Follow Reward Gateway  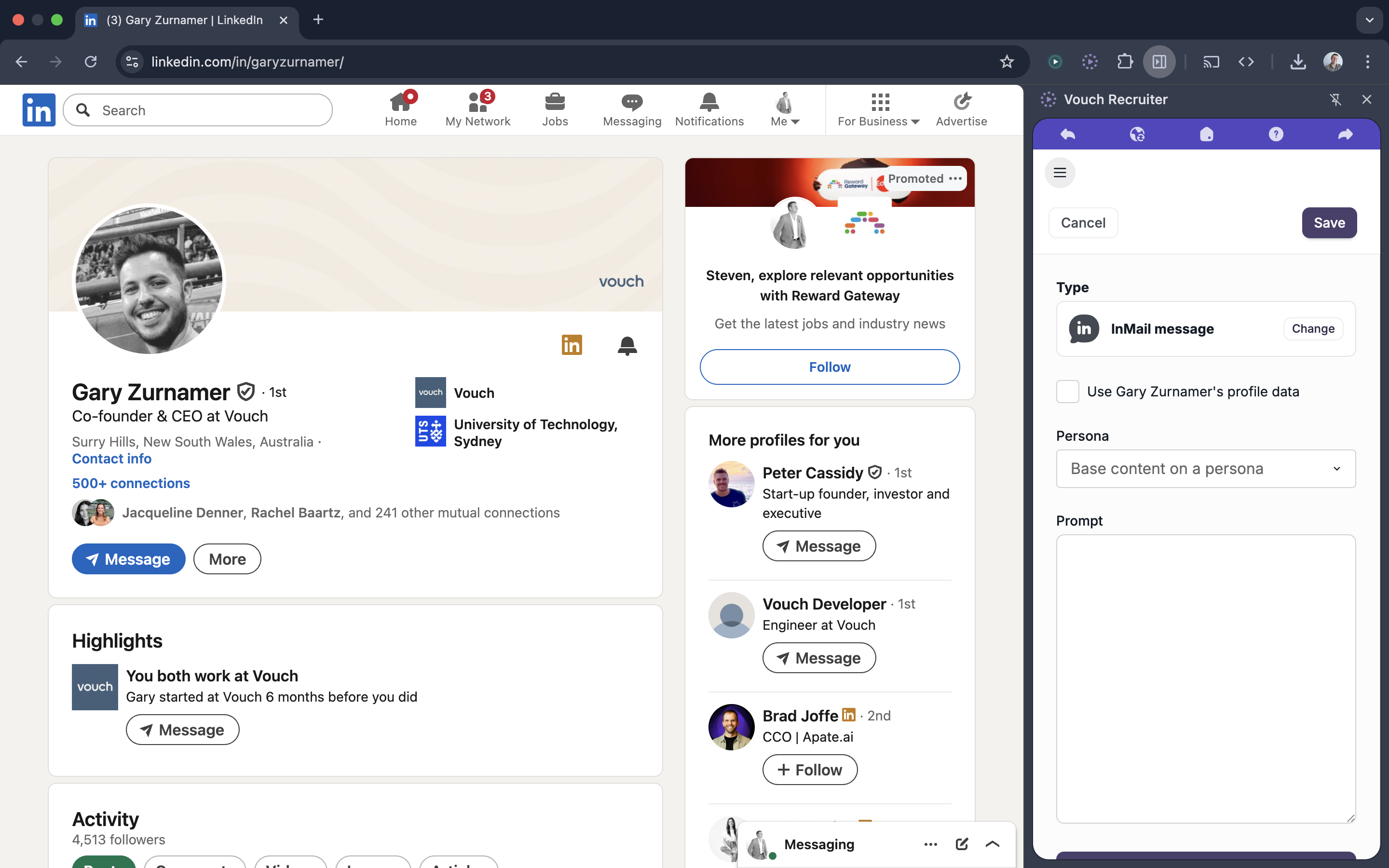[830, 367]
